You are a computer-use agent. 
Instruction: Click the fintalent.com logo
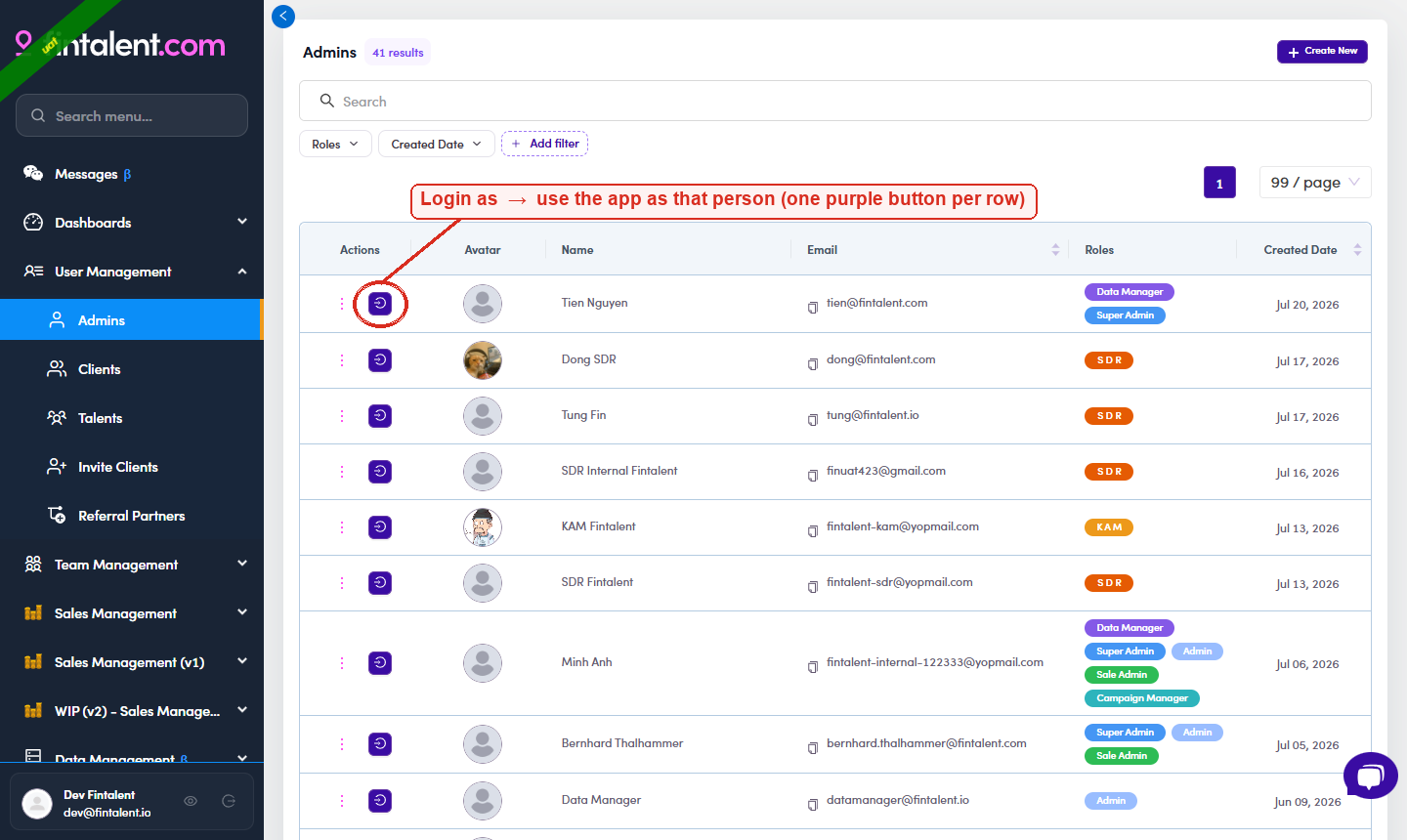121,44
